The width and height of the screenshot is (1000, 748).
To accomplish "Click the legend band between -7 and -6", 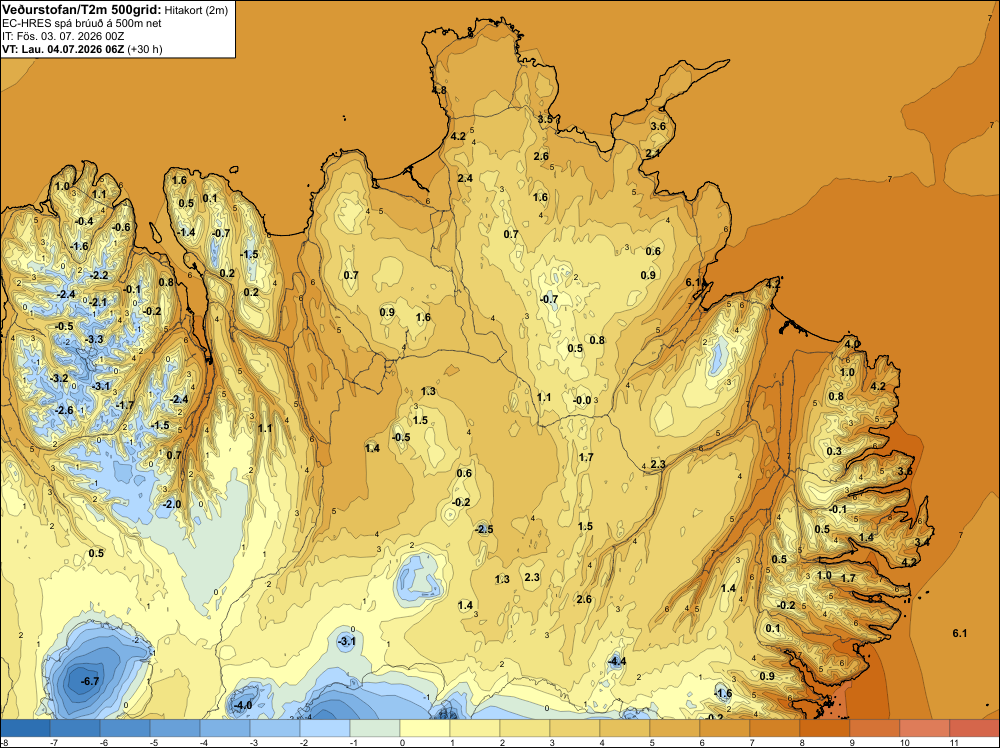I will coord(75,728).
